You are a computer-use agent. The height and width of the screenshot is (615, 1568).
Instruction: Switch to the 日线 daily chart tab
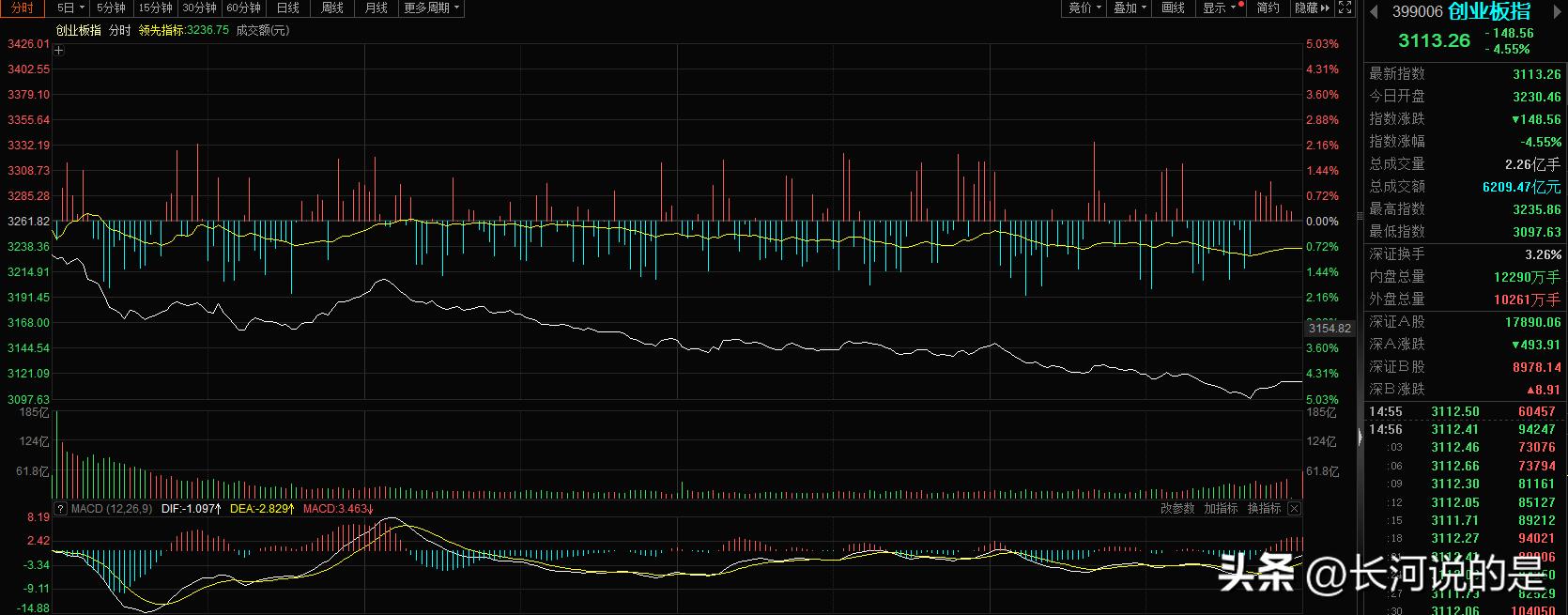click(x=288, y=8)
